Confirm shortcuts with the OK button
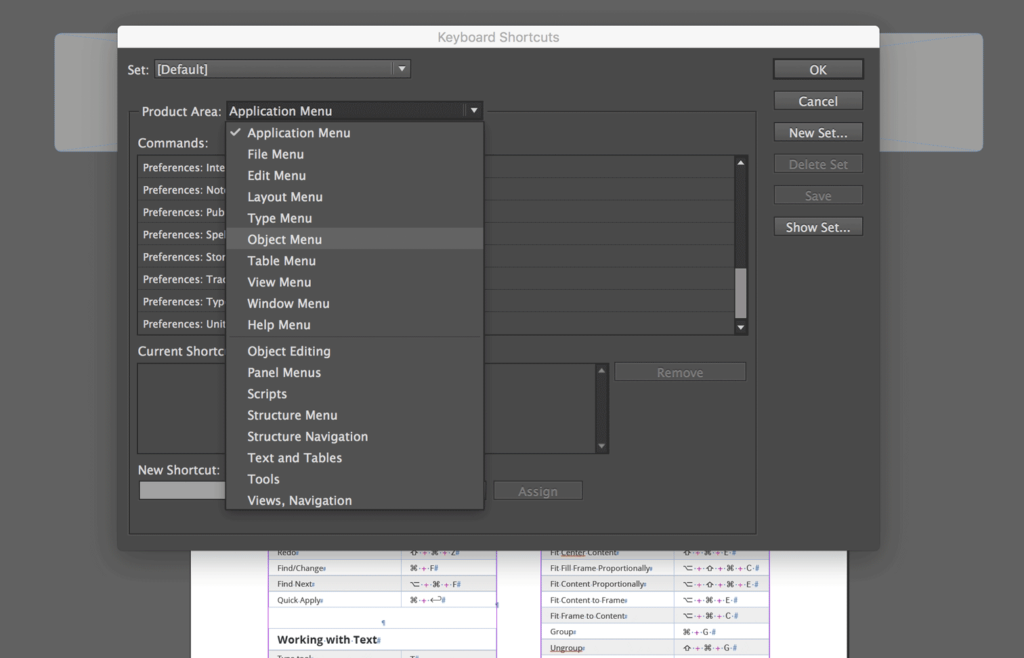1024x658 pixels. tap(817, 69)
